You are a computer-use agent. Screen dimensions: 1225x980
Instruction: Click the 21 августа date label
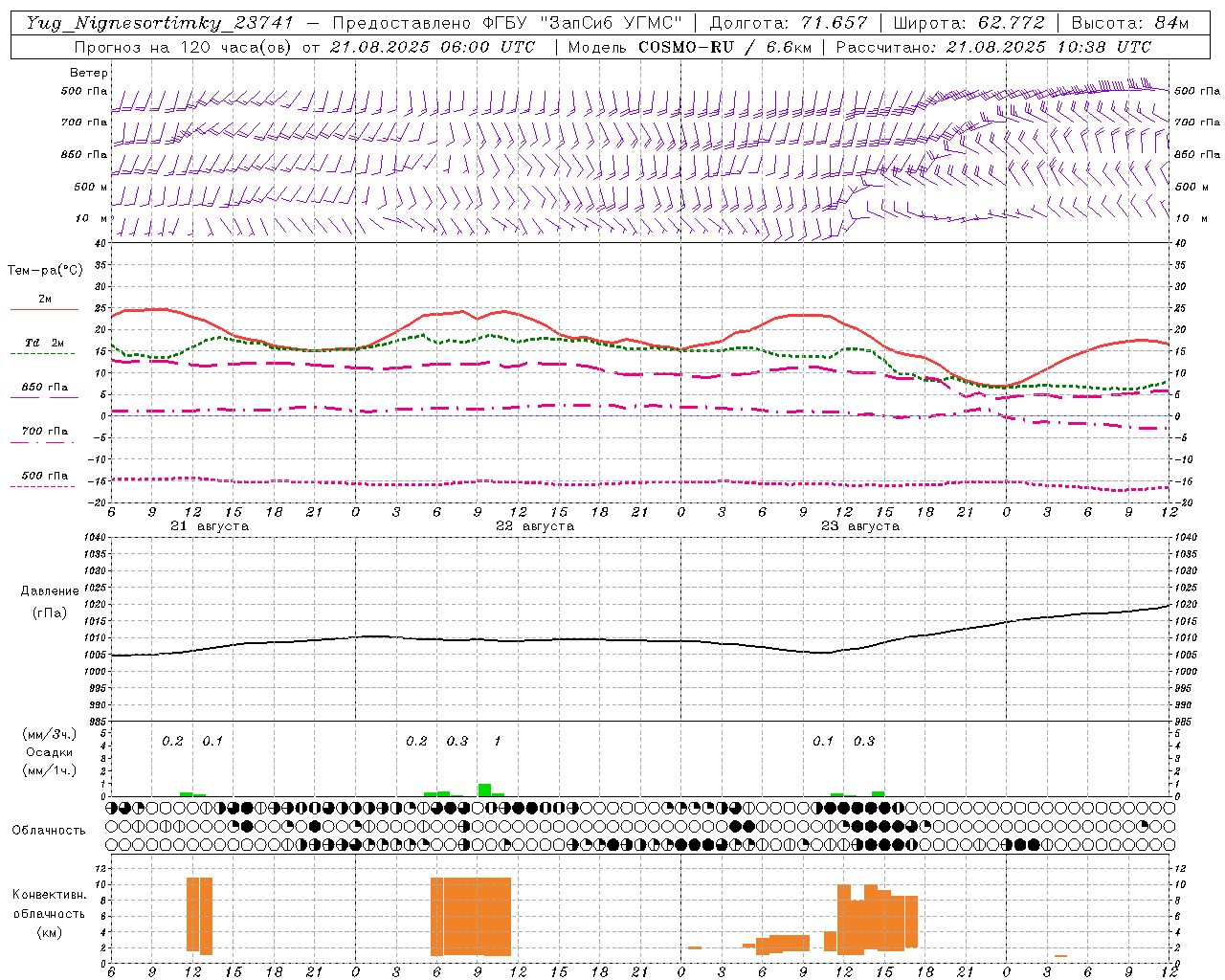(x=210, y=526)
